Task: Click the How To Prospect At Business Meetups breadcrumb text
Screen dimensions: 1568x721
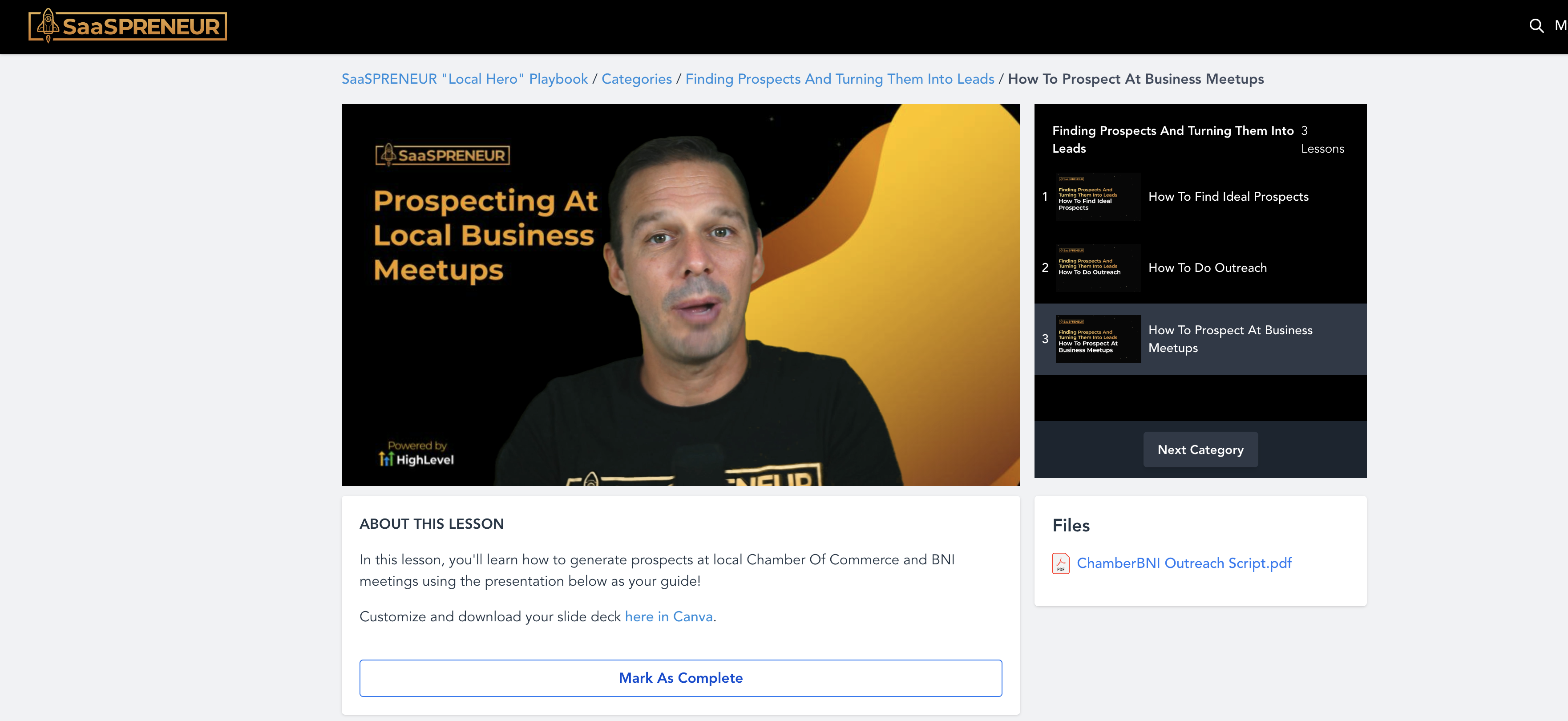Action: pyautogui.click(x=1135, y=79)
